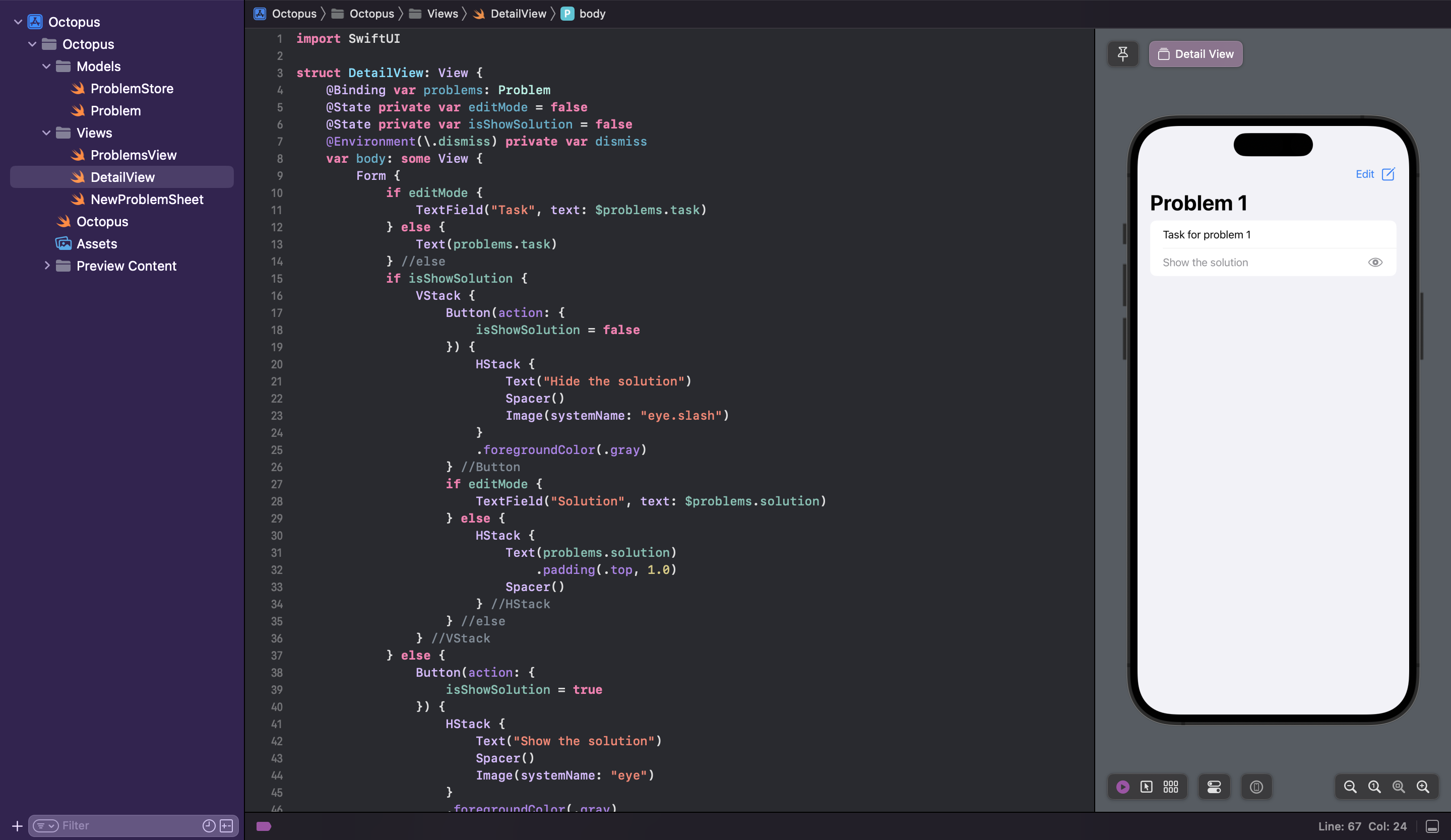Tap 'Show the solution' row in preview
This screenshot has width=1451, height=840.
[1273, 263]
